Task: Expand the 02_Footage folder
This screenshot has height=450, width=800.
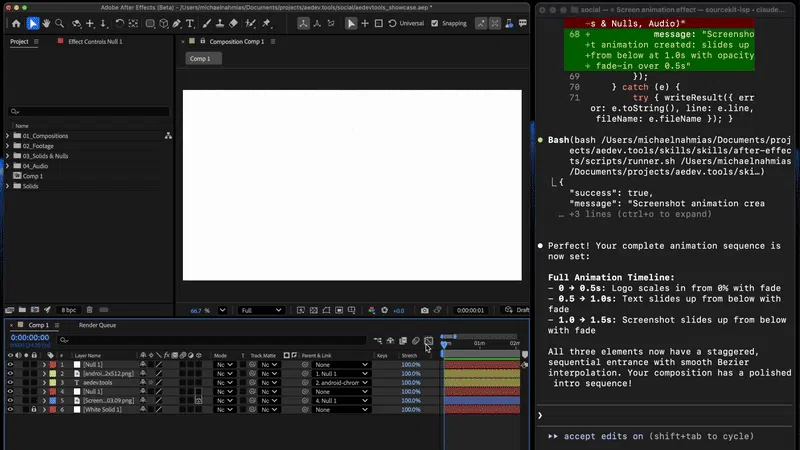Action: click(x=8, y=146)
